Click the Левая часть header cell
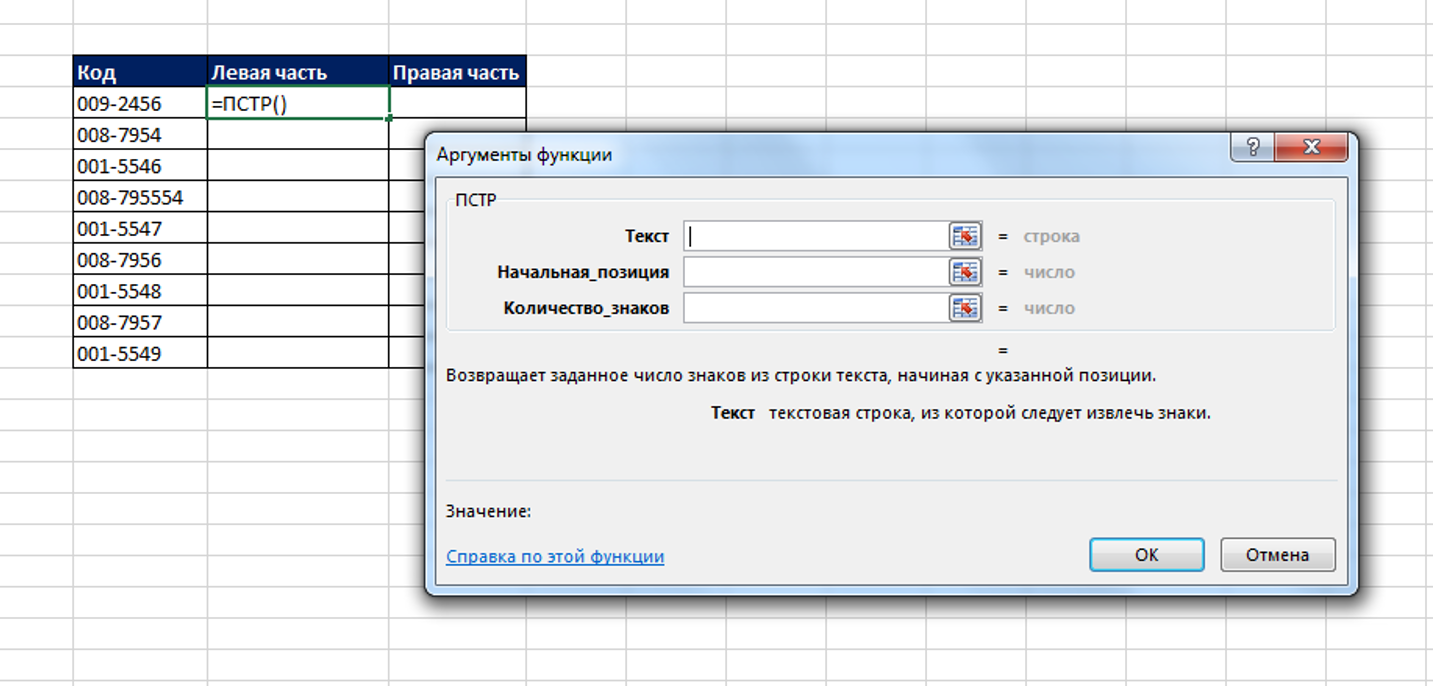 pyautogui.click(x=298, y=72)
